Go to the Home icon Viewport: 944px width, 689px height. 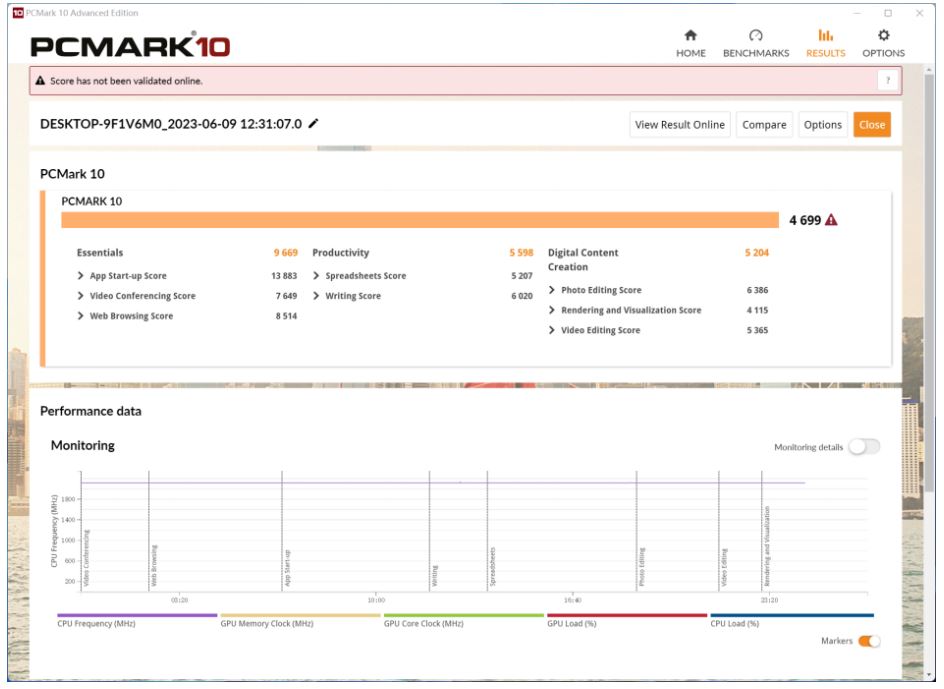point(690,35)
